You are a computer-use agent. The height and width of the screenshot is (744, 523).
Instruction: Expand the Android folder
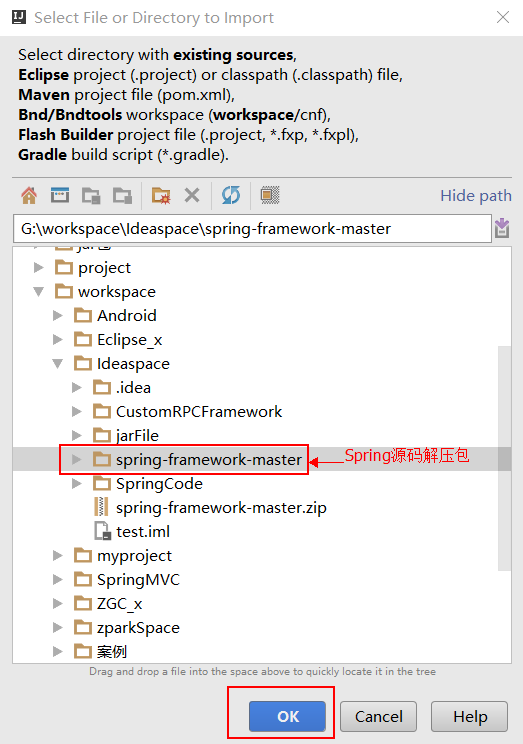57,316
